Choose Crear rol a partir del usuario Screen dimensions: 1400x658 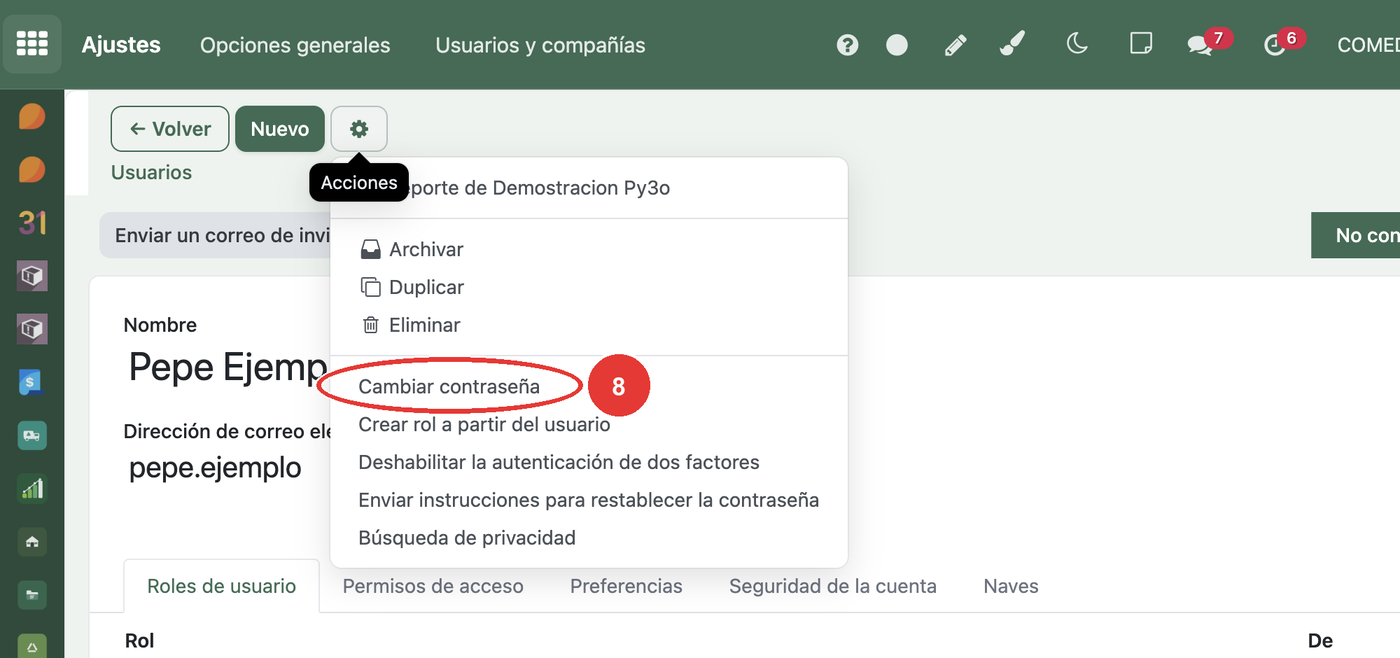[x=484, y=424]
